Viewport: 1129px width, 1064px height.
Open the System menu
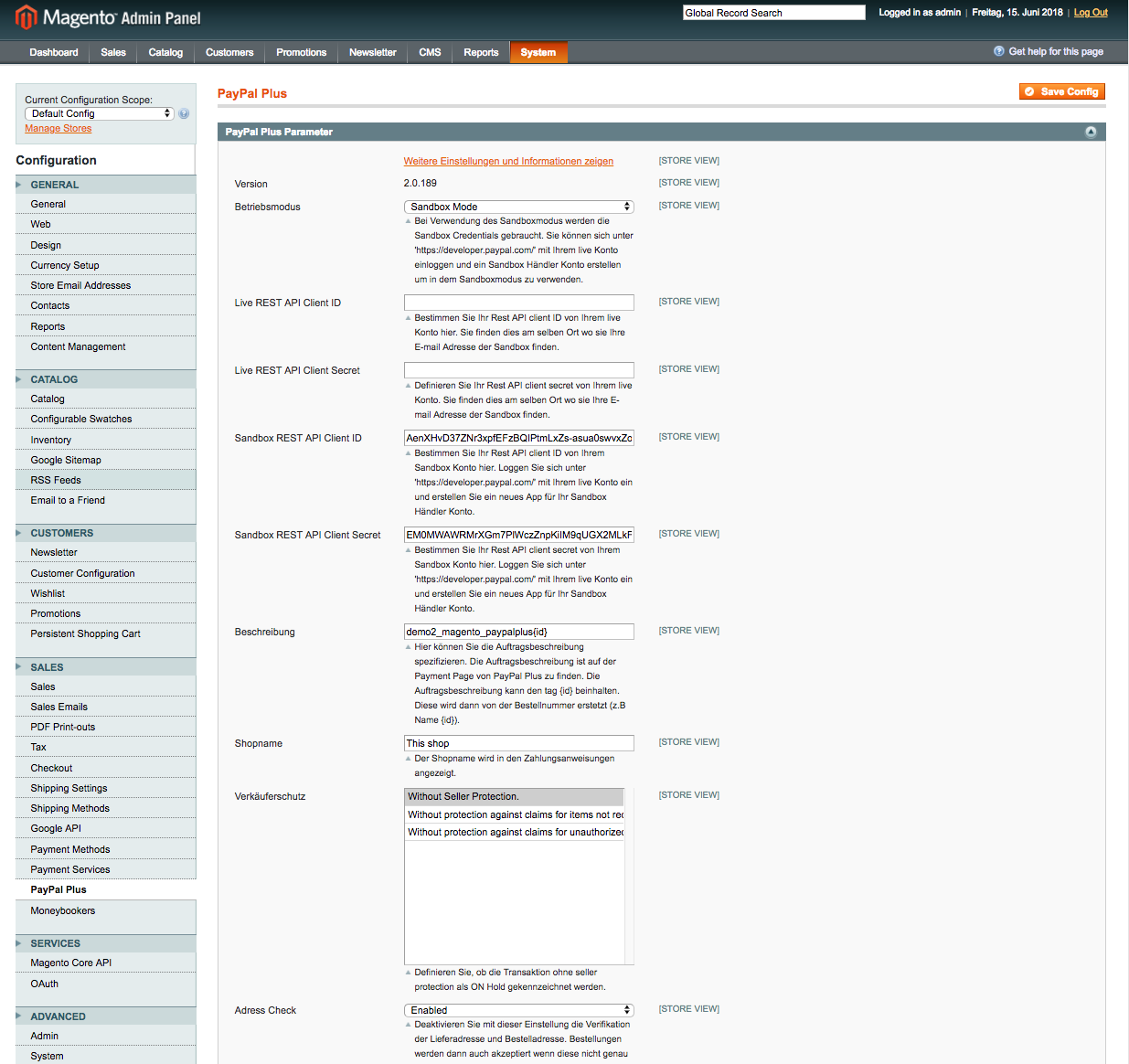pyautogui.click(x=538, y=52)
